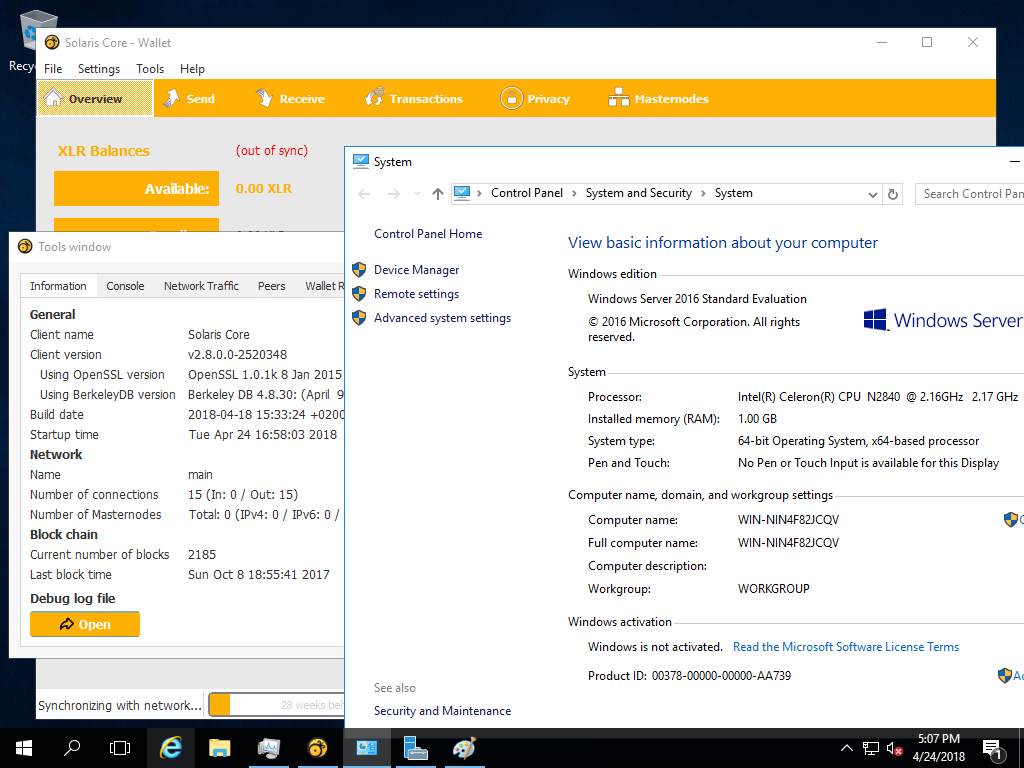Switch to the Overview wallet page

click(x=95, y=99)
